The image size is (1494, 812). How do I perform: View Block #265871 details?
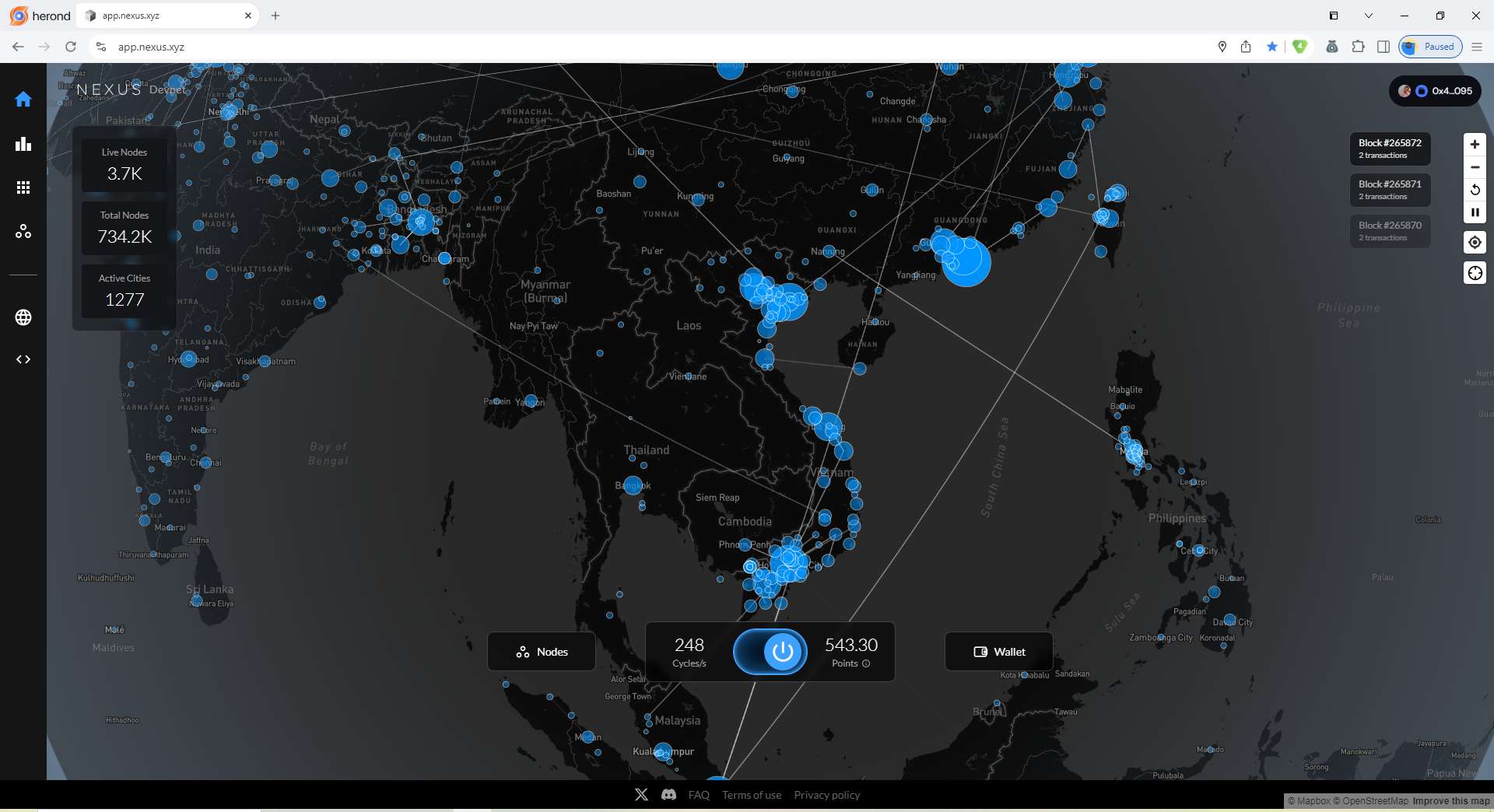[x=1390, y=190]
